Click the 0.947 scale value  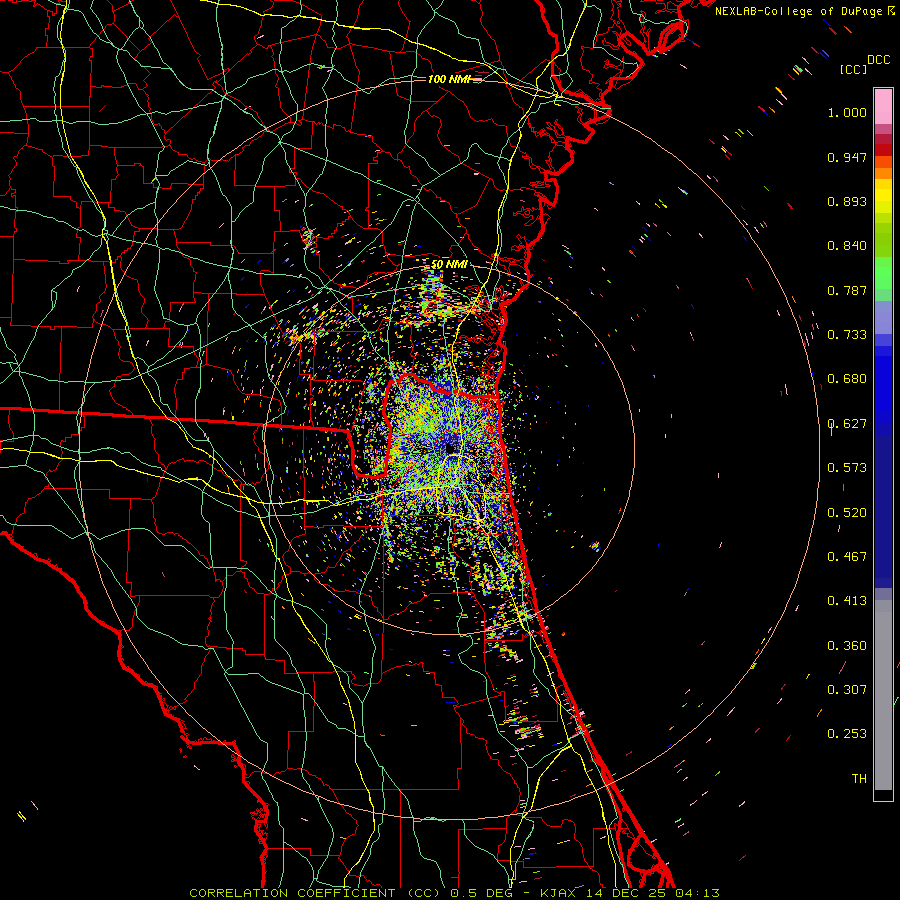(x=847, y=157)
